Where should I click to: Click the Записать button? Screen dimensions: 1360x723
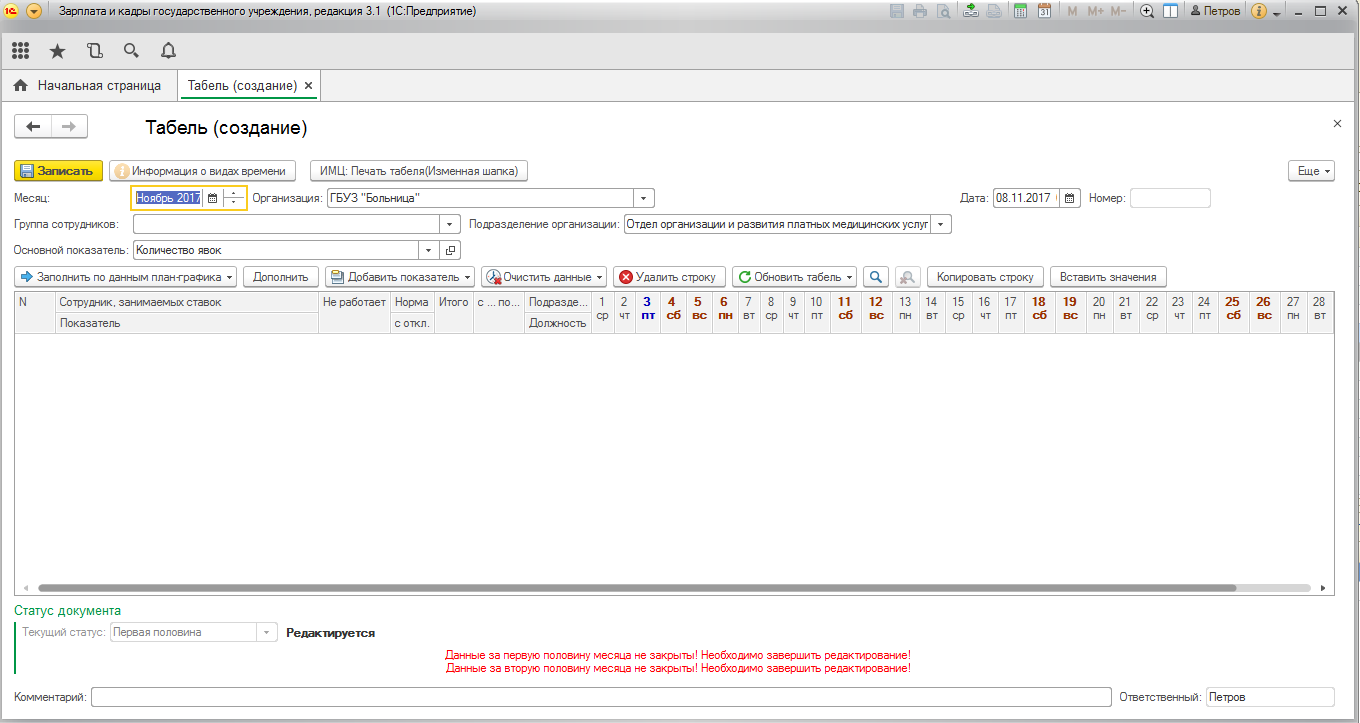(58, 171)
